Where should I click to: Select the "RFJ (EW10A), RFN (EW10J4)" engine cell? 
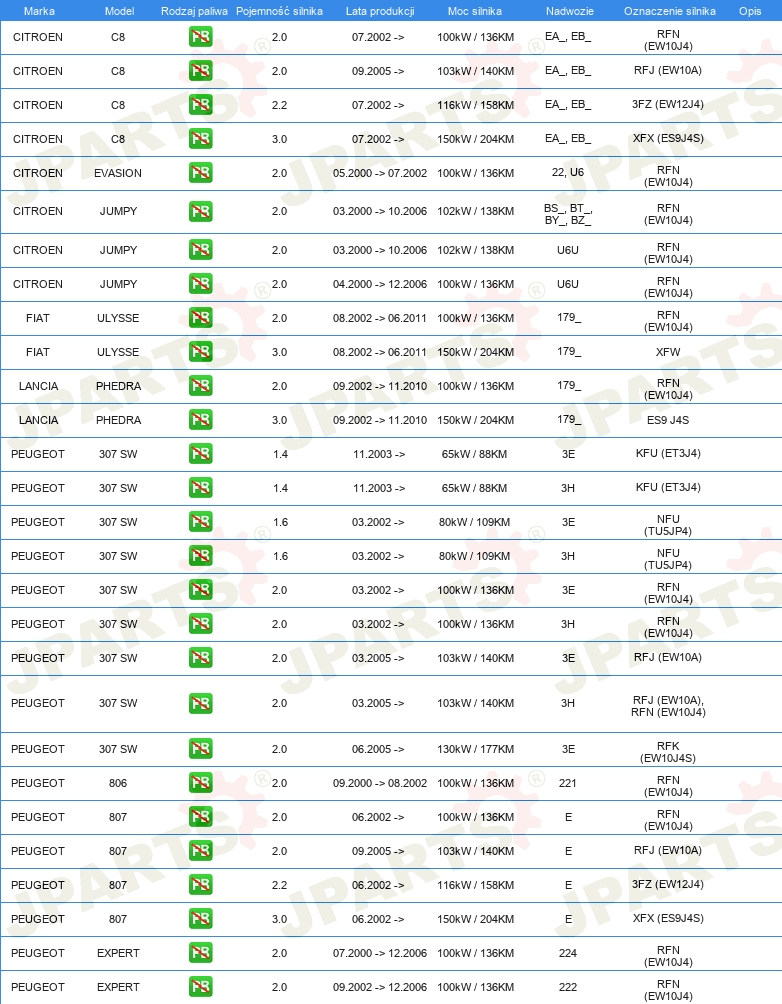point(668,706)
